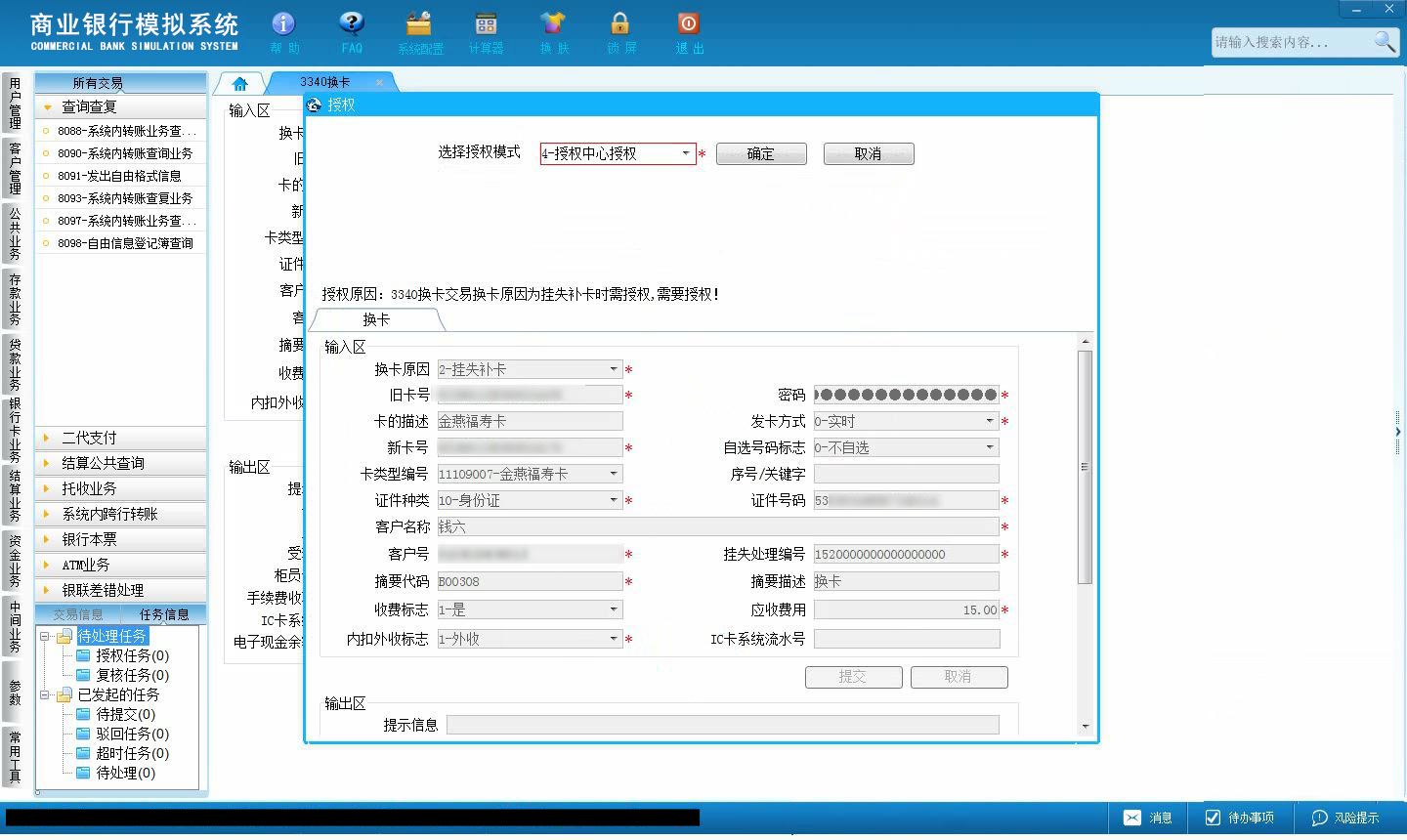Image resolution: width=1407 pixels, height=840 pixels.
Task: Open the 证件种类 dropdown
Action: pos(614,500)
